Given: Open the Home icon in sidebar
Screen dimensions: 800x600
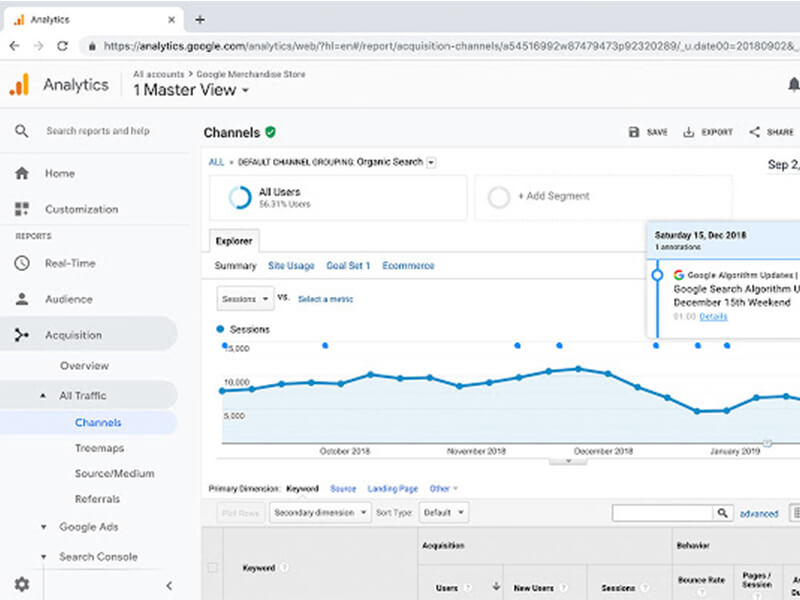Looking at the screenshot, I should click(21, 173).
